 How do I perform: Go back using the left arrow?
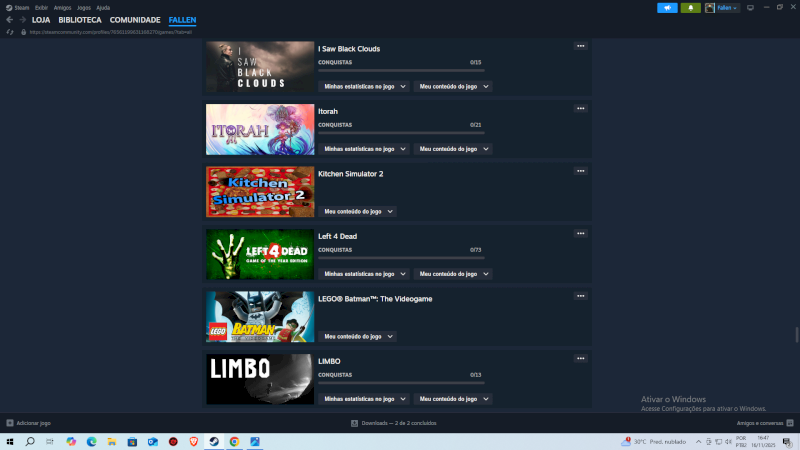10,20
